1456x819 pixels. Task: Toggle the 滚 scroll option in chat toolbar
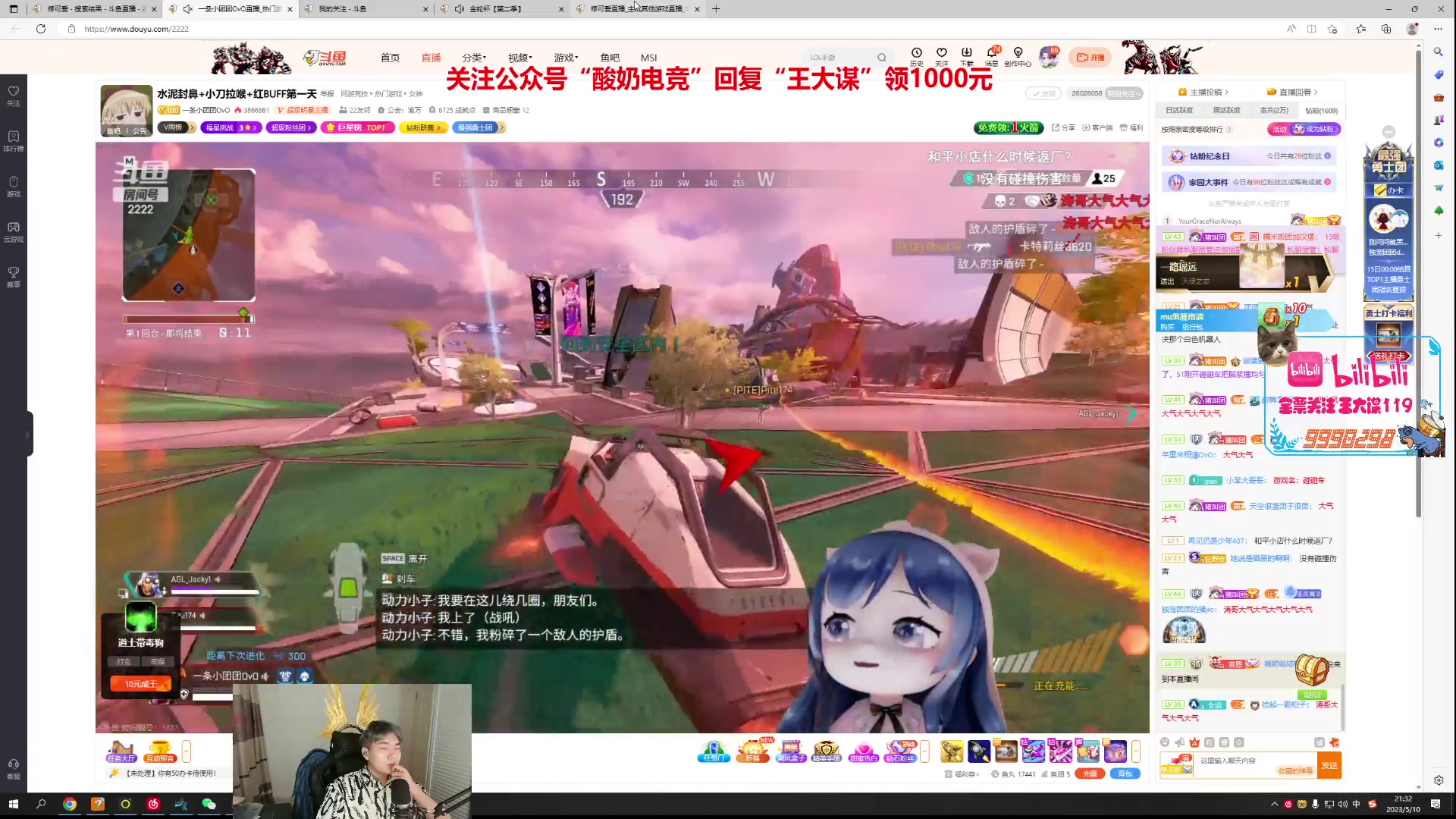[x=1319, y=742]
